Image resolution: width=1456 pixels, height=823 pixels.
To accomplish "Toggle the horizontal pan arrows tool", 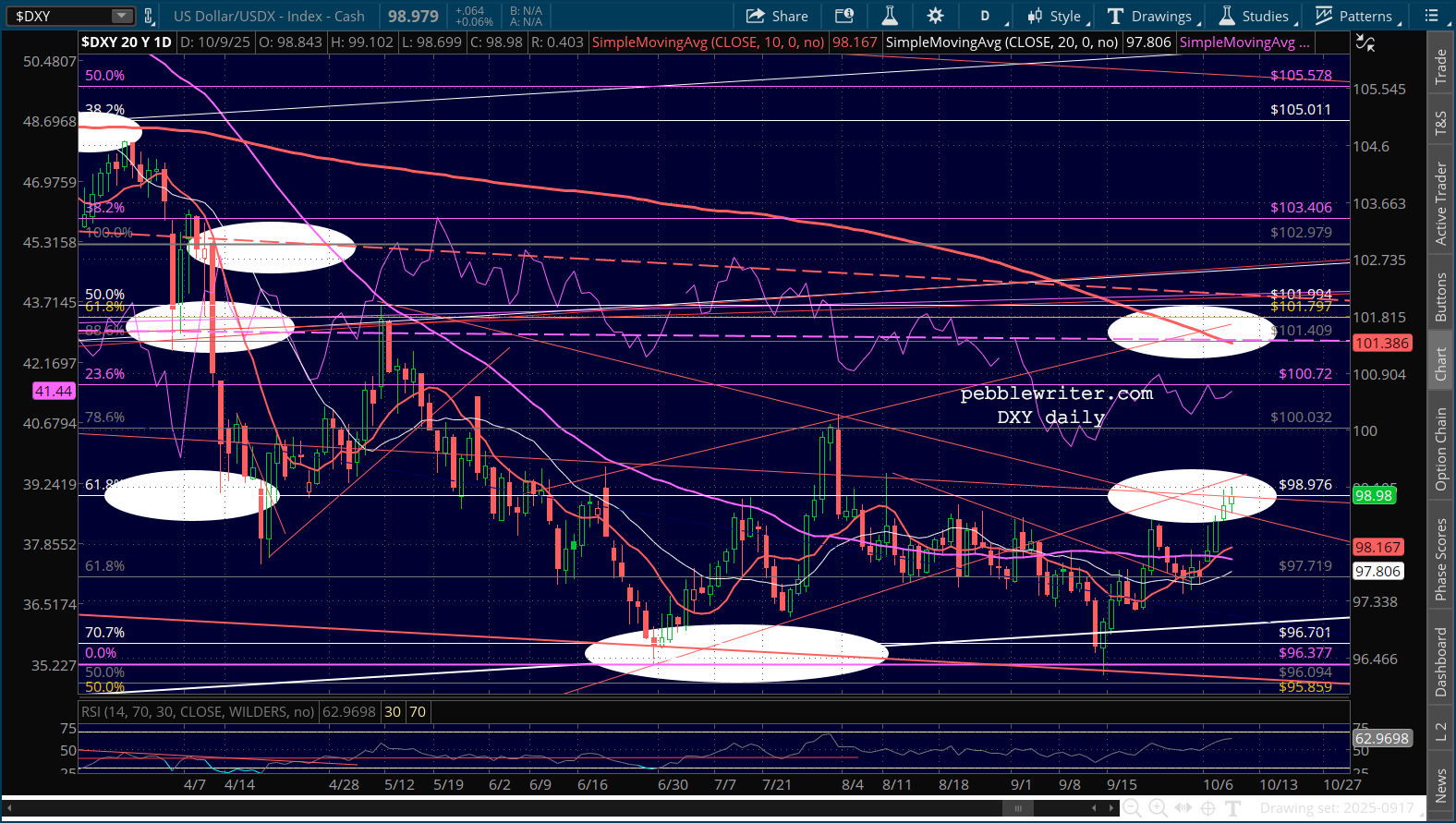I will pyautogui.click(x=1183, y=808).
